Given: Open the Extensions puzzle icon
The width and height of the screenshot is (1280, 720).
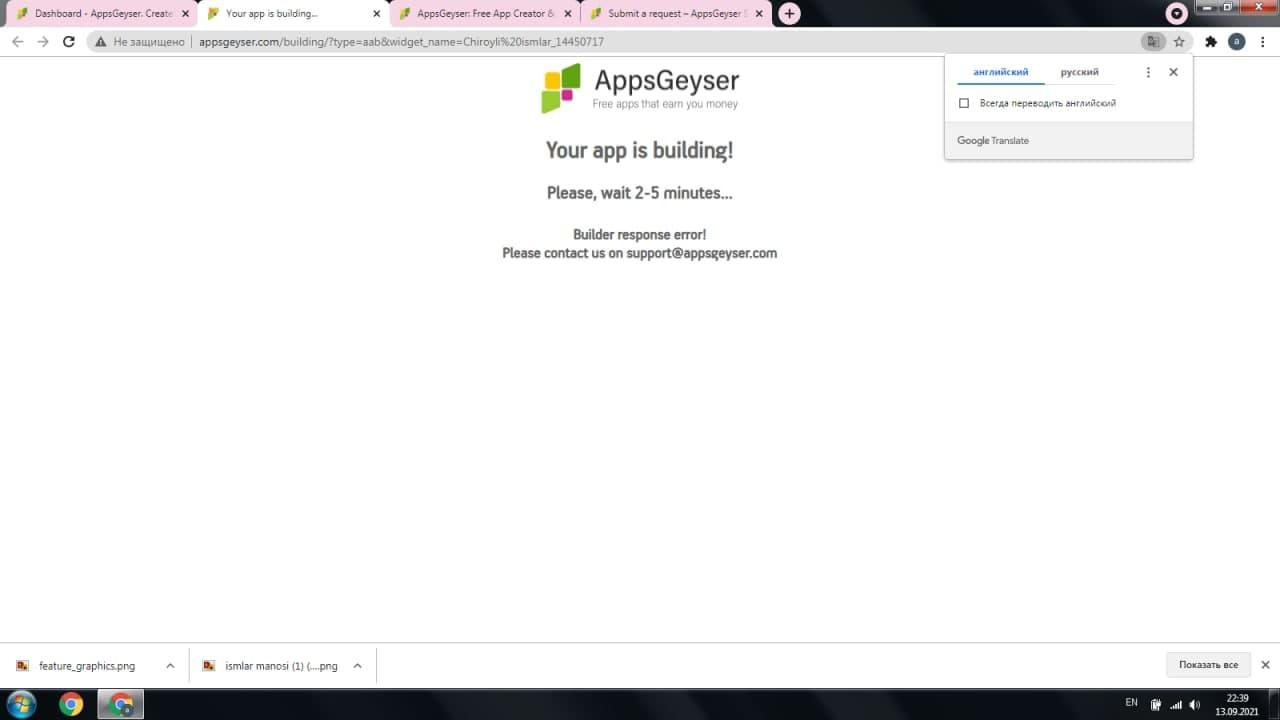Looking at the screenshot, I should coord(1211,42).
